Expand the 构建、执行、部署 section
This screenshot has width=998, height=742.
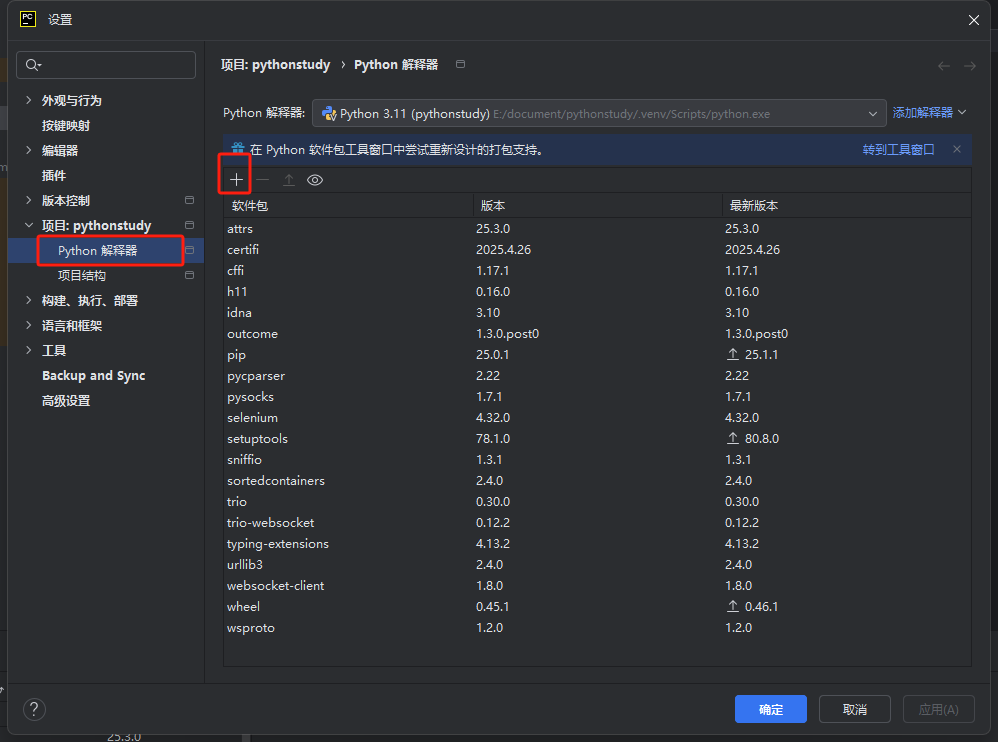(29, 300)
